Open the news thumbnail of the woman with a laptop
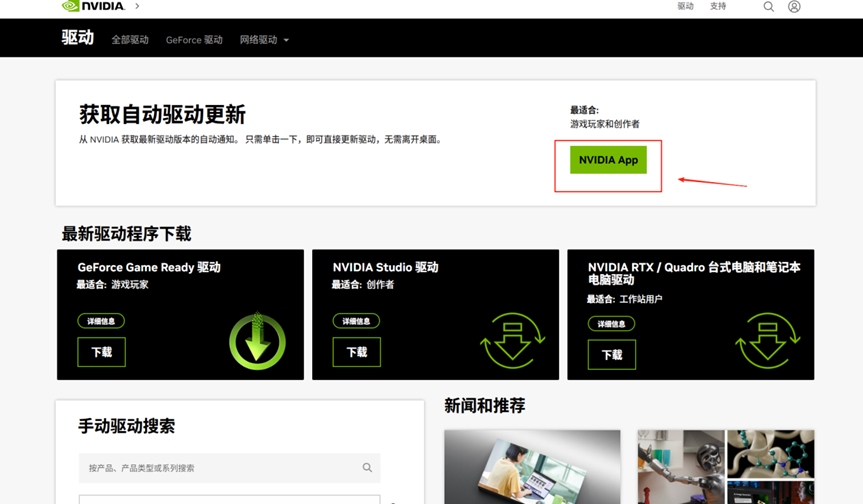 (532, 467)
